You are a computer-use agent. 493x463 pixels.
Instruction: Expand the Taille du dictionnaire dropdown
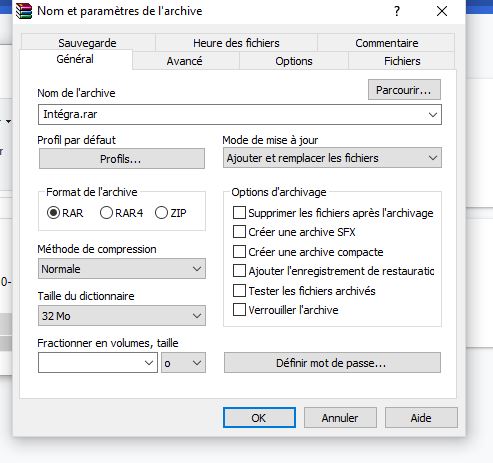122,316
